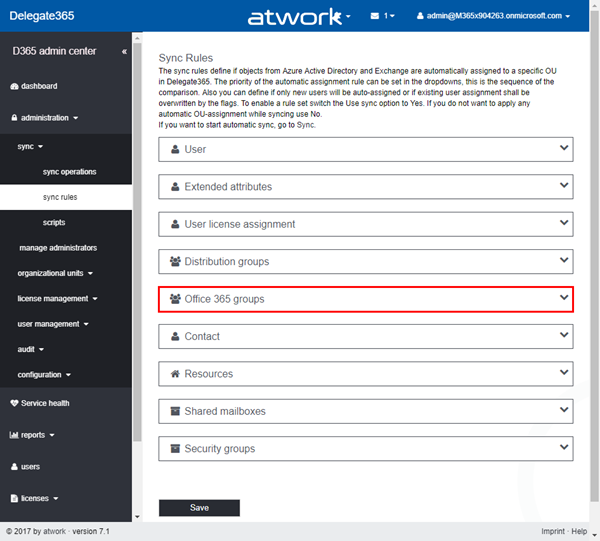The width and height of the screenshot is (600, 541).
Task: Expand the Distribution groups chevron
Action: [x=564, y=260]
